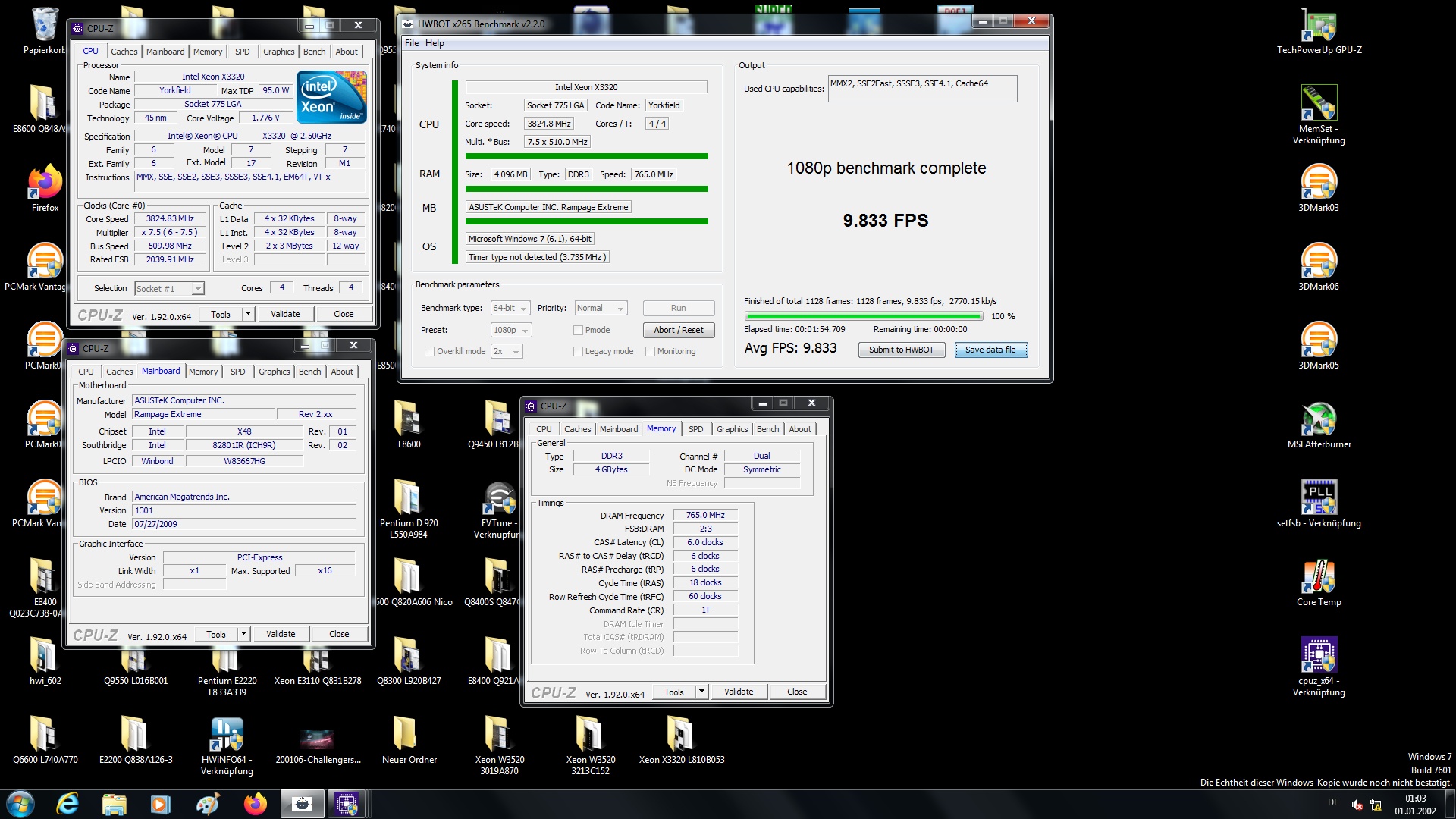
Task: Switch to SPD tab in CPU-Z Memory window
Action: (695, 430)
